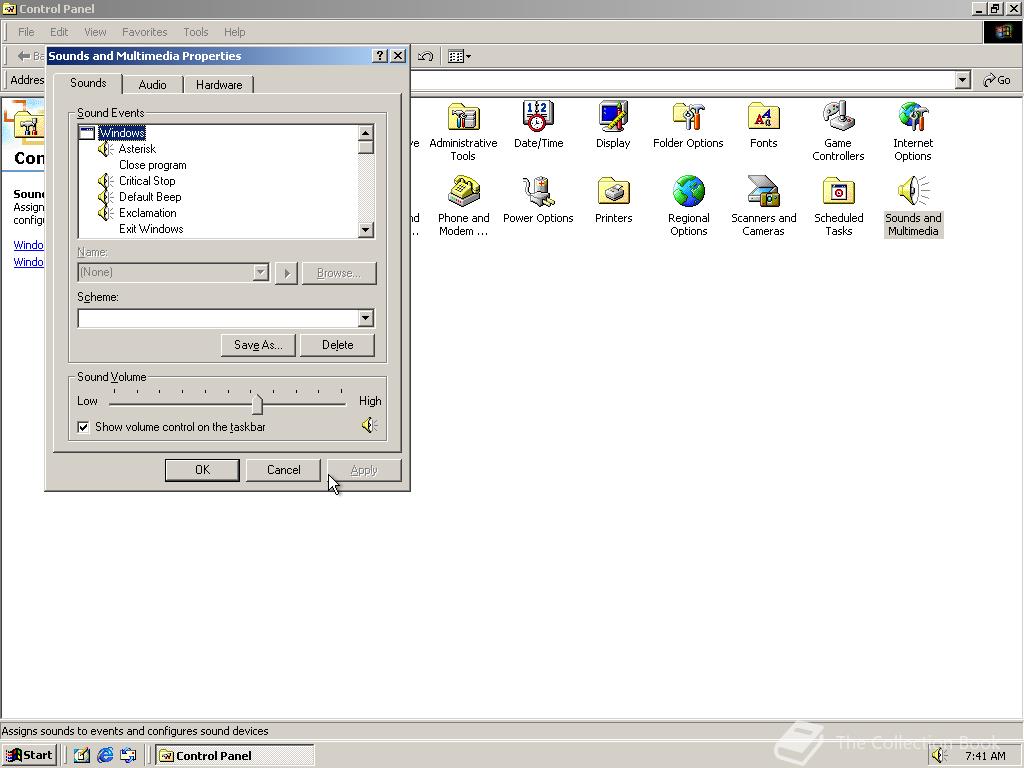The width and height of the screenshot is (1024, 768).
Task: Open the Favorites menu
Action: tap(144, 32)
